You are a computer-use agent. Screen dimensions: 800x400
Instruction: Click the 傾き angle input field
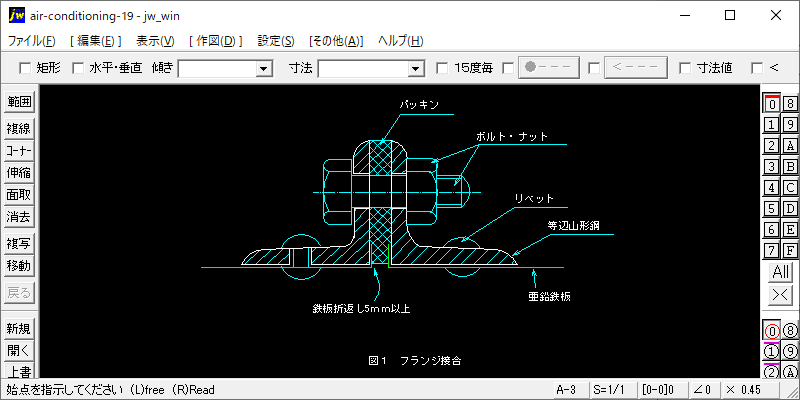217,68
